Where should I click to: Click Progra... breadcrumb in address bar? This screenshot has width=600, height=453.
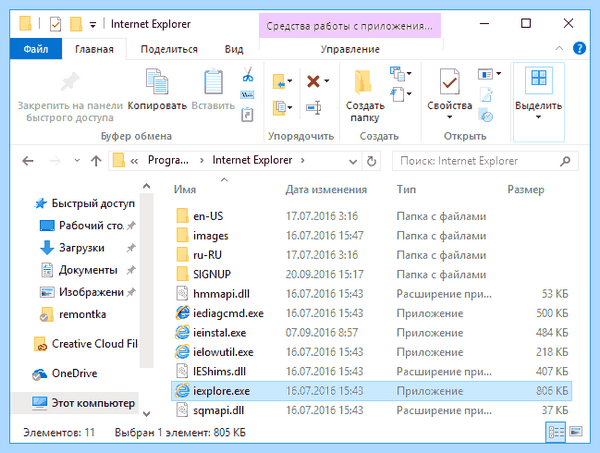coord(168,160)
